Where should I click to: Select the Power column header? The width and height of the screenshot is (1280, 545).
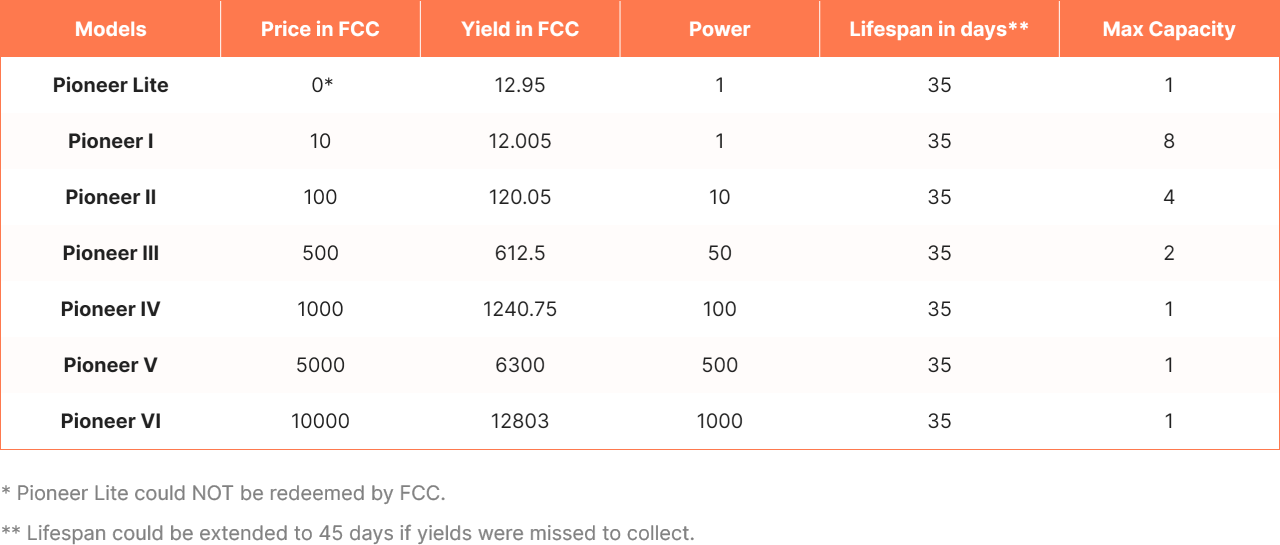coord(719,29)
